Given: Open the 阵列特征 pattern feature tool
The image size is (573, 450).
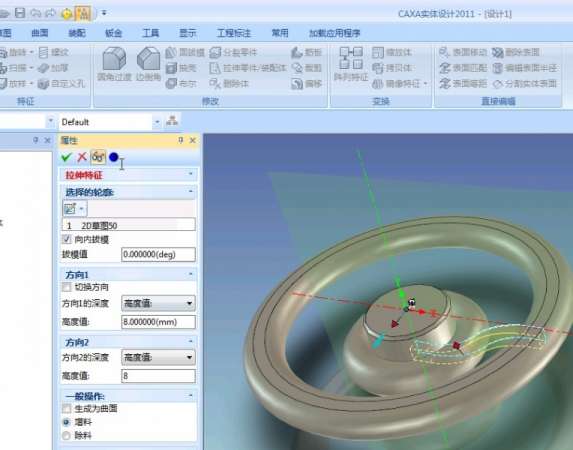Looking at the screenshot, I should (x=351, y=64).
